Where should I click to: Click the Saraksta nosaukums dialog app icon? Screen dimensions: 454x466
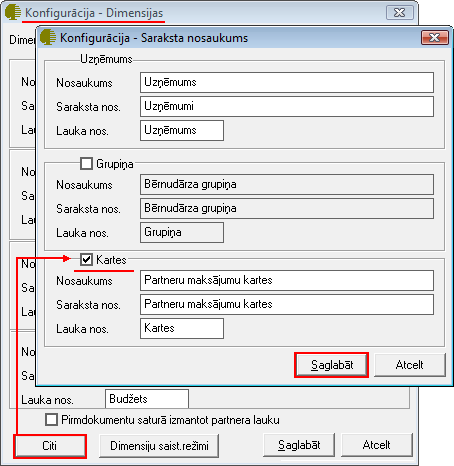(x=48, y=37)
